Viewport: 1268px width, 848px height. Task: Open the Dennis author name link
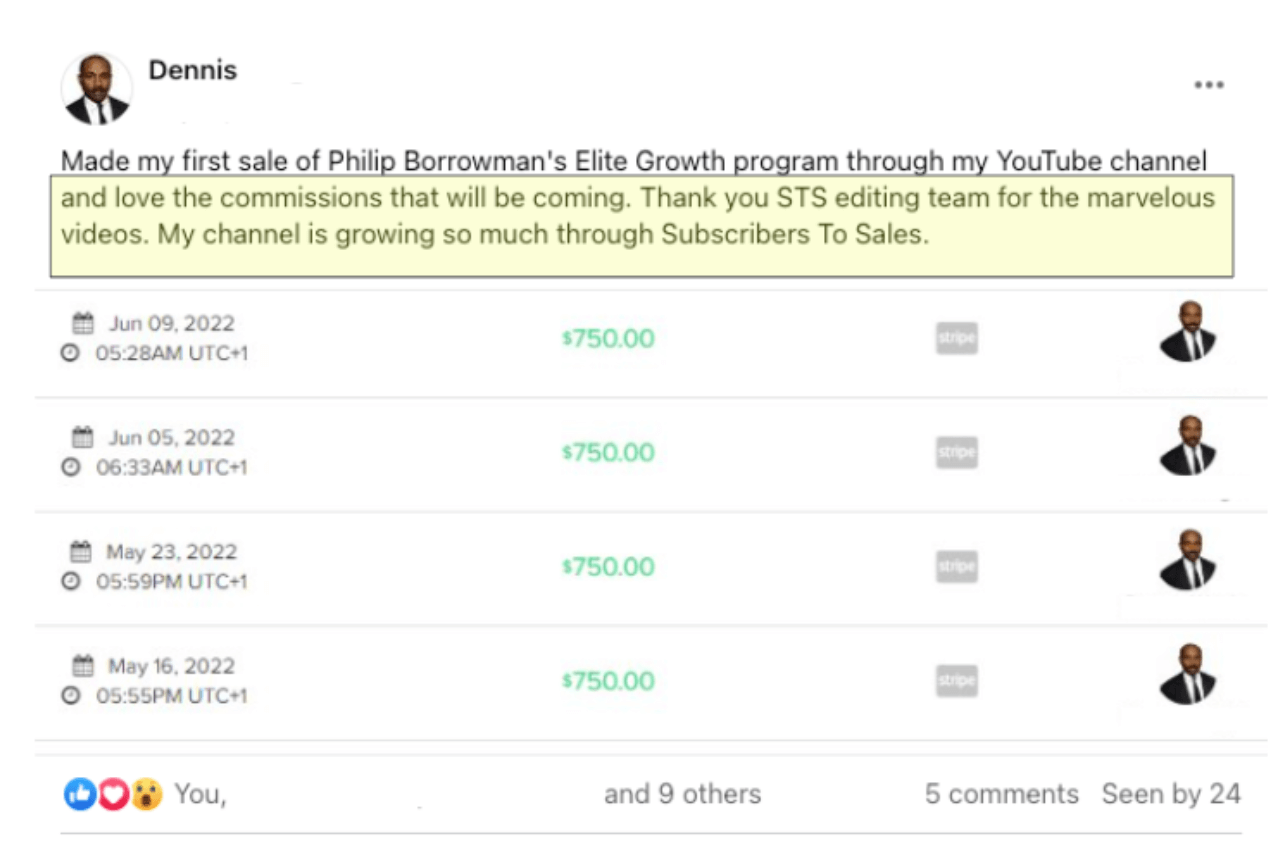pos(192,70)
